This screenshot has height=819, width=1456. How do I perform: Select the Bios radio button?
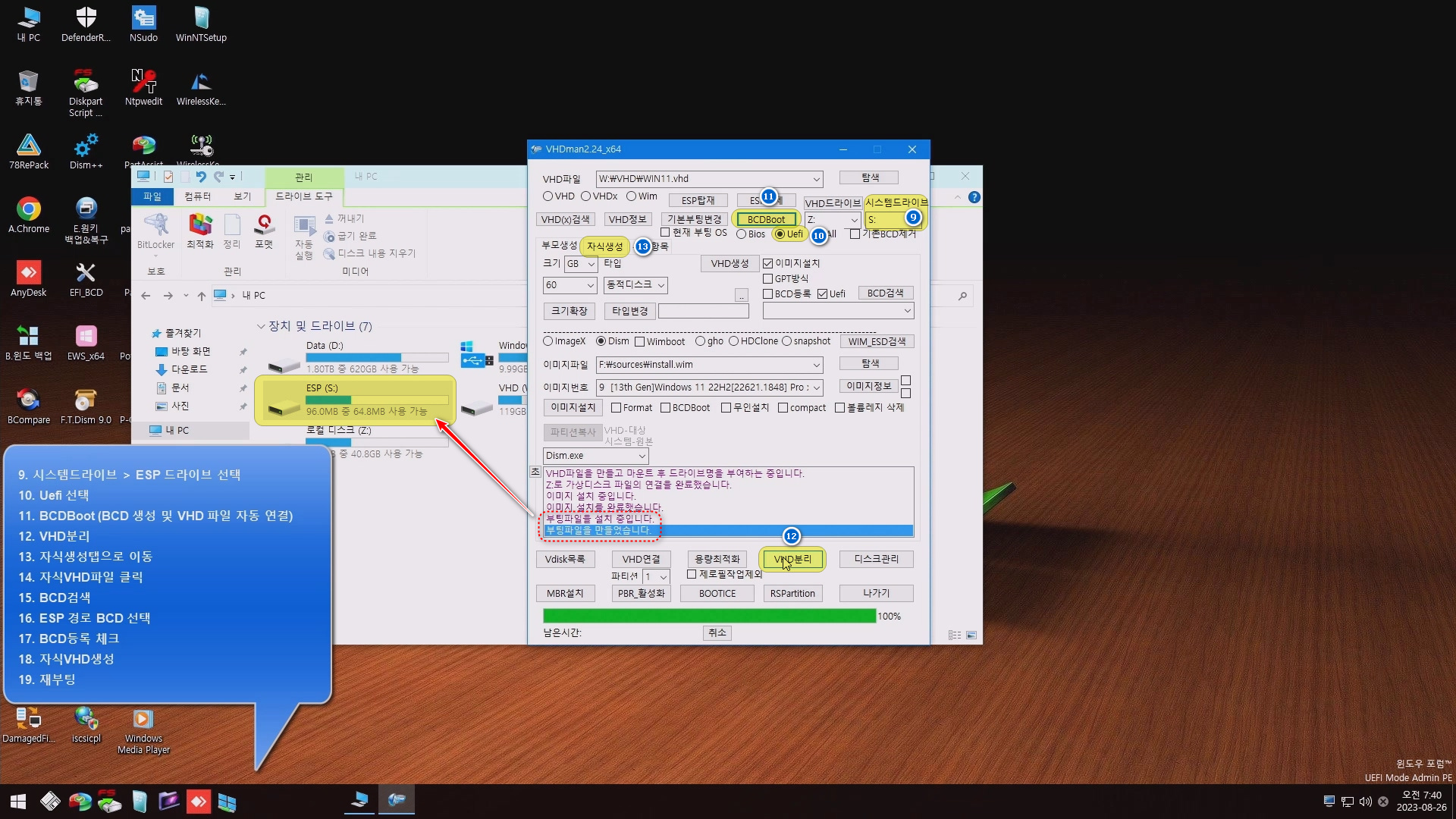(x=742, y=234)
